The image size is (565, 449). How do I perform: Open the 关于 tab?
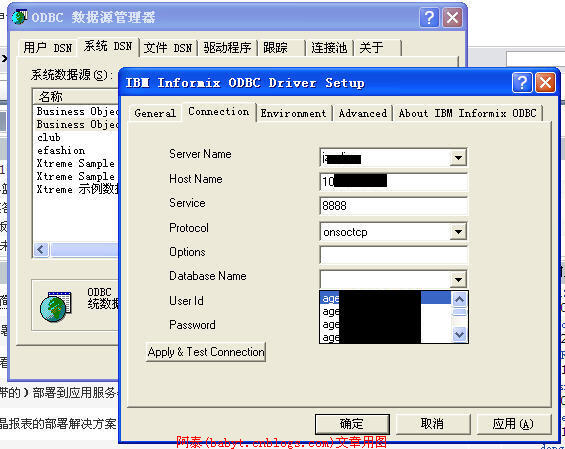click(x=378, y=48)
